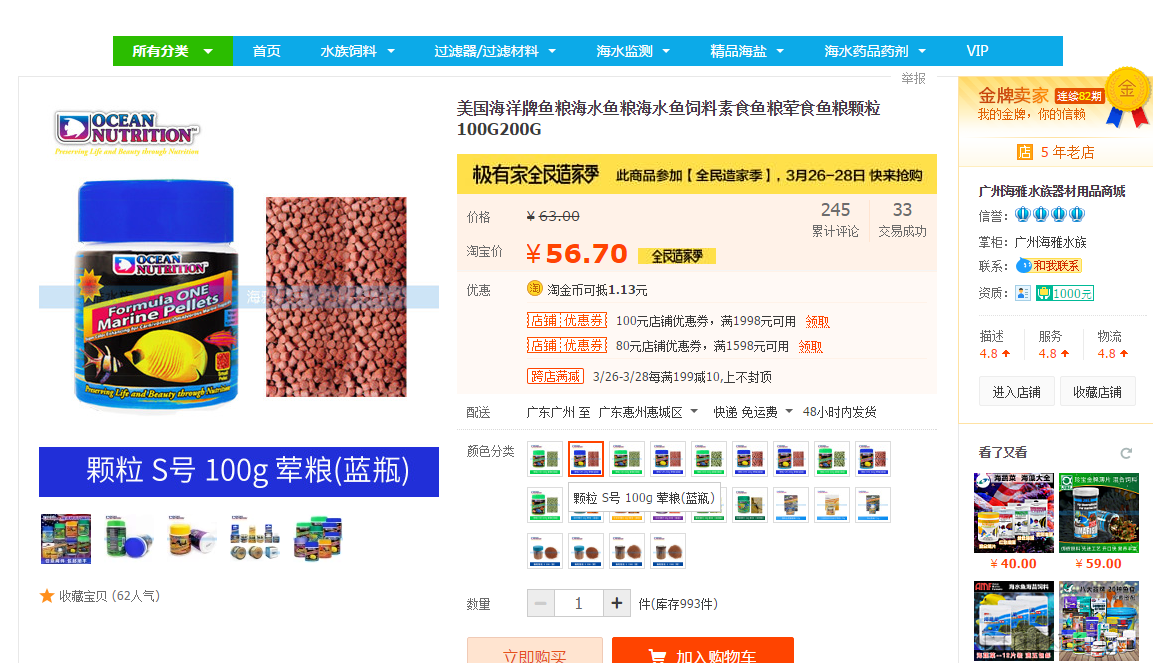Click the orange star favorite-item icon
The height and width of the screenshot is (663, 1153).
pyautogui.click(x=47, y=596)
